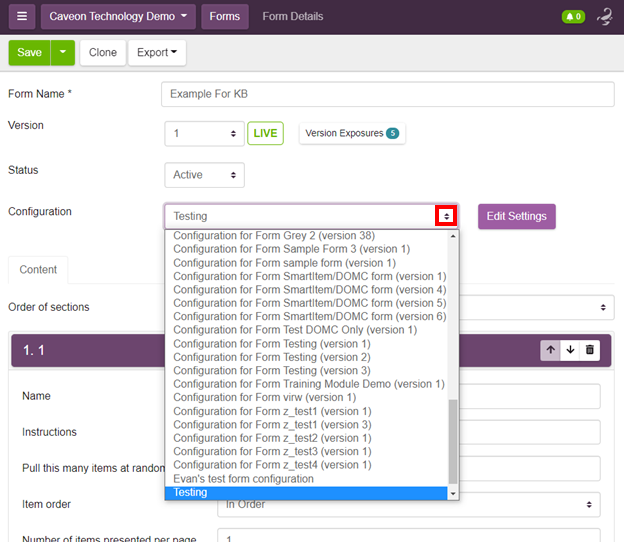Open the Order of sections dropdown
Image resolution: width=624 pixels, height=542 pixels.
pos(537,307)
